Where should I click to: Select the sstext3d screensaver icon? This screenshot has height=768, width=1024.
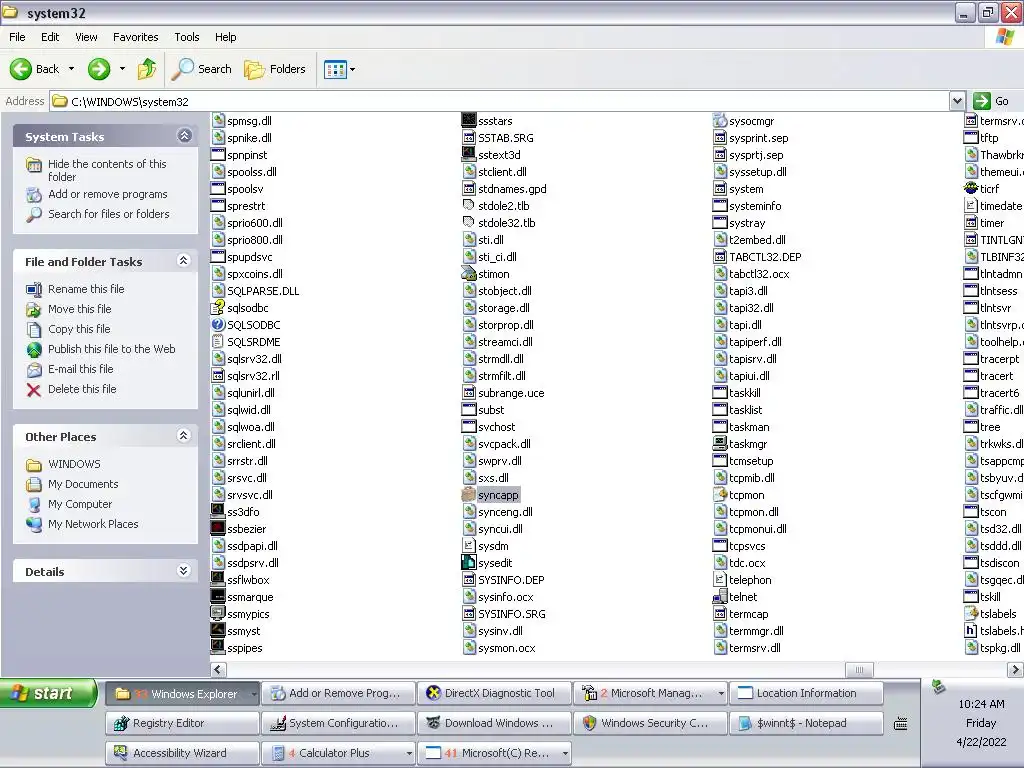pos(468,155)
